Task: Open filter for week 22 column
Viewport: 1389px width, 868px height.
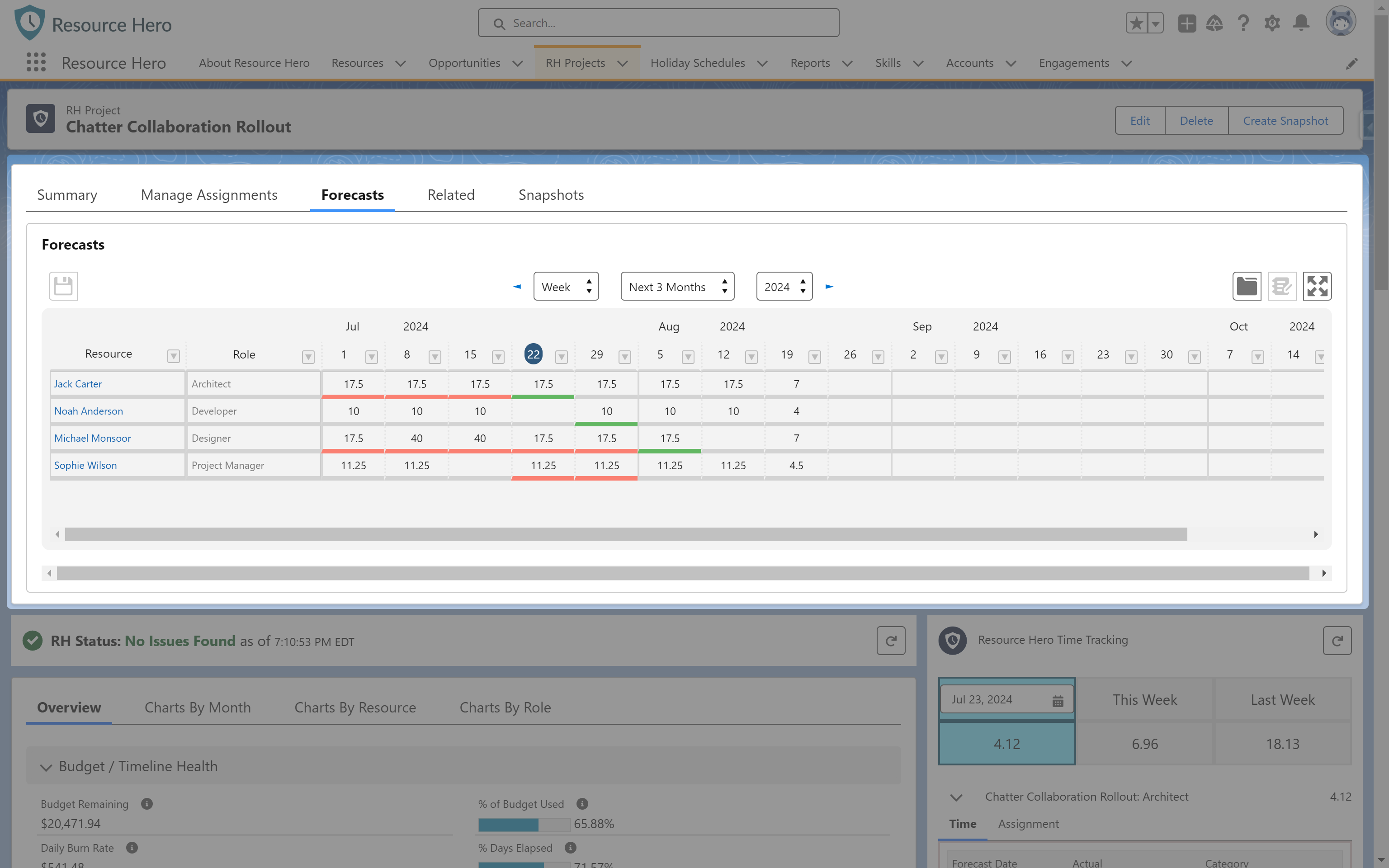Action: click(561, 357)
